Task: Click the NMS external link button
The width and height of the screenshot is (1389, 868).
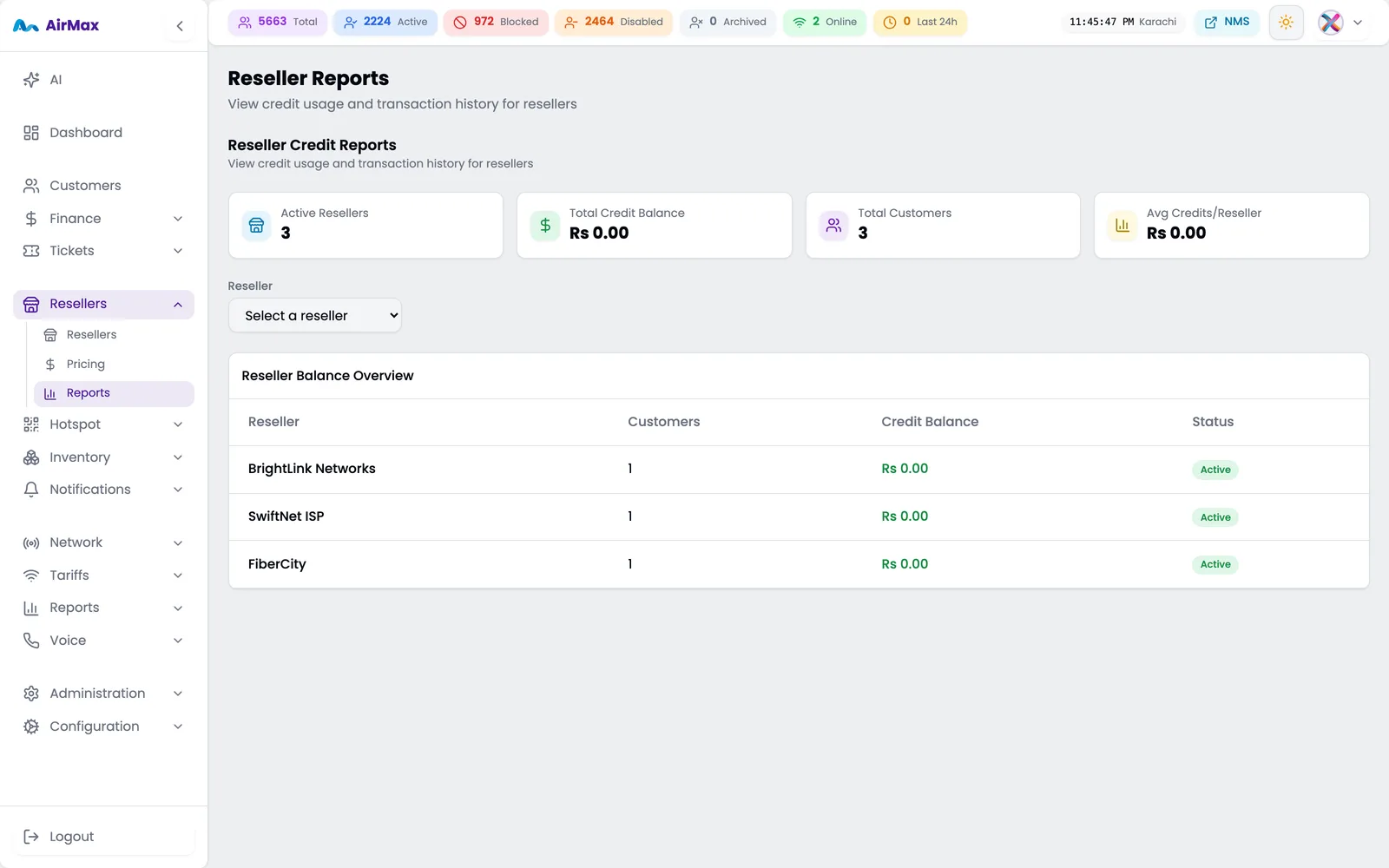Action: click(1228, 23)
